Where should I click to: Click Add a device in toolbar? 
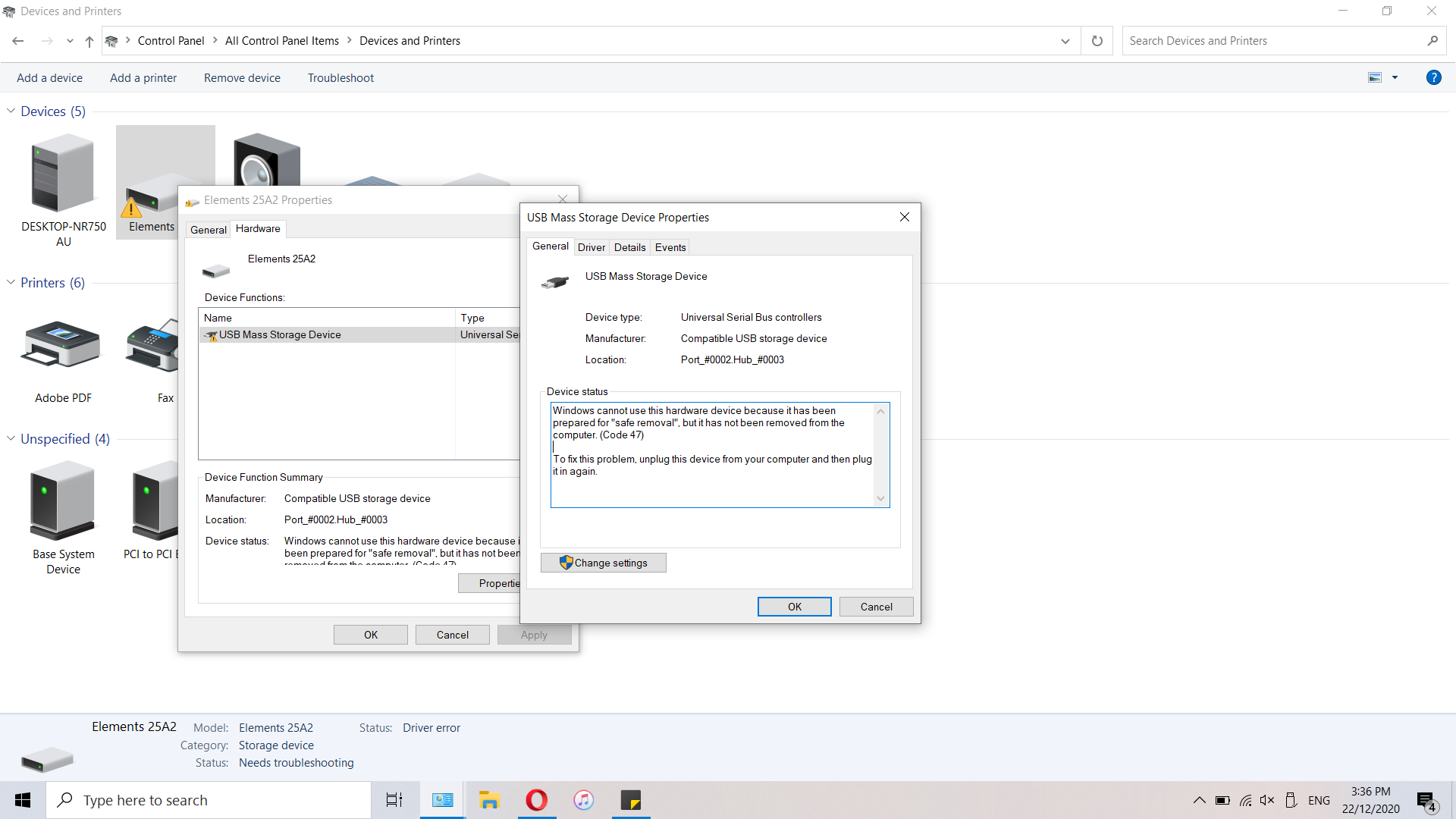point(49,78)
